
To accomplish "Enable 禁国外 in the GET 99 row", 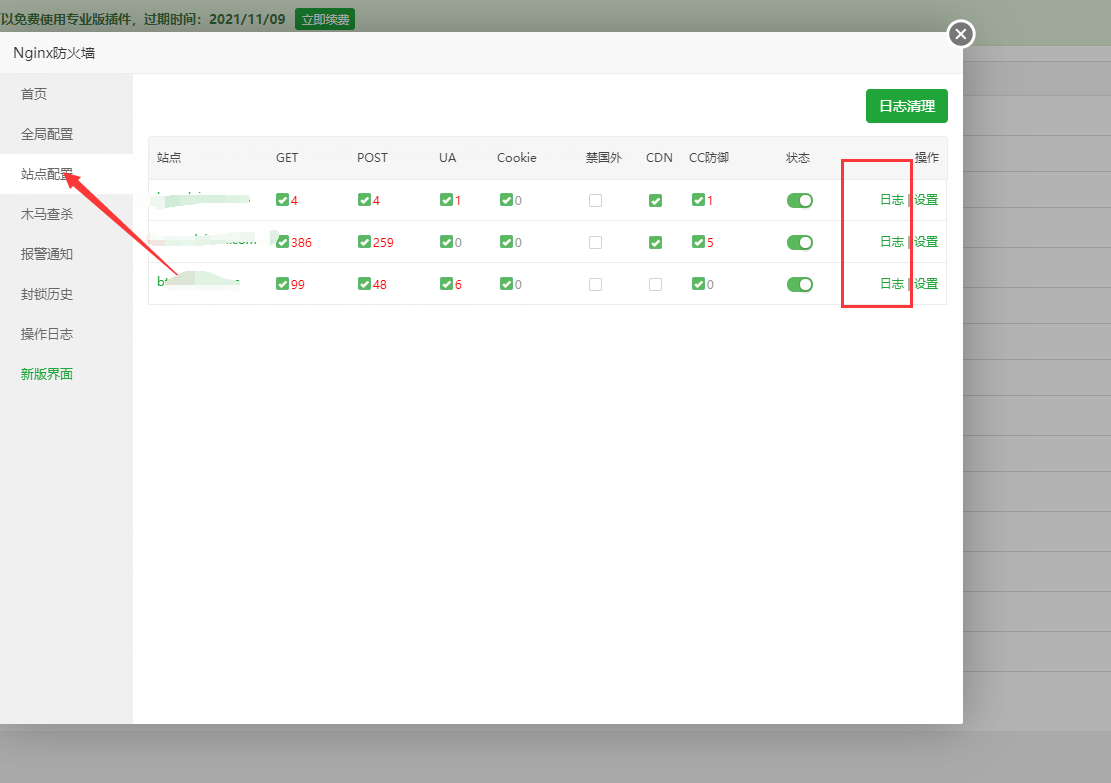I will [x=595, y=284].
